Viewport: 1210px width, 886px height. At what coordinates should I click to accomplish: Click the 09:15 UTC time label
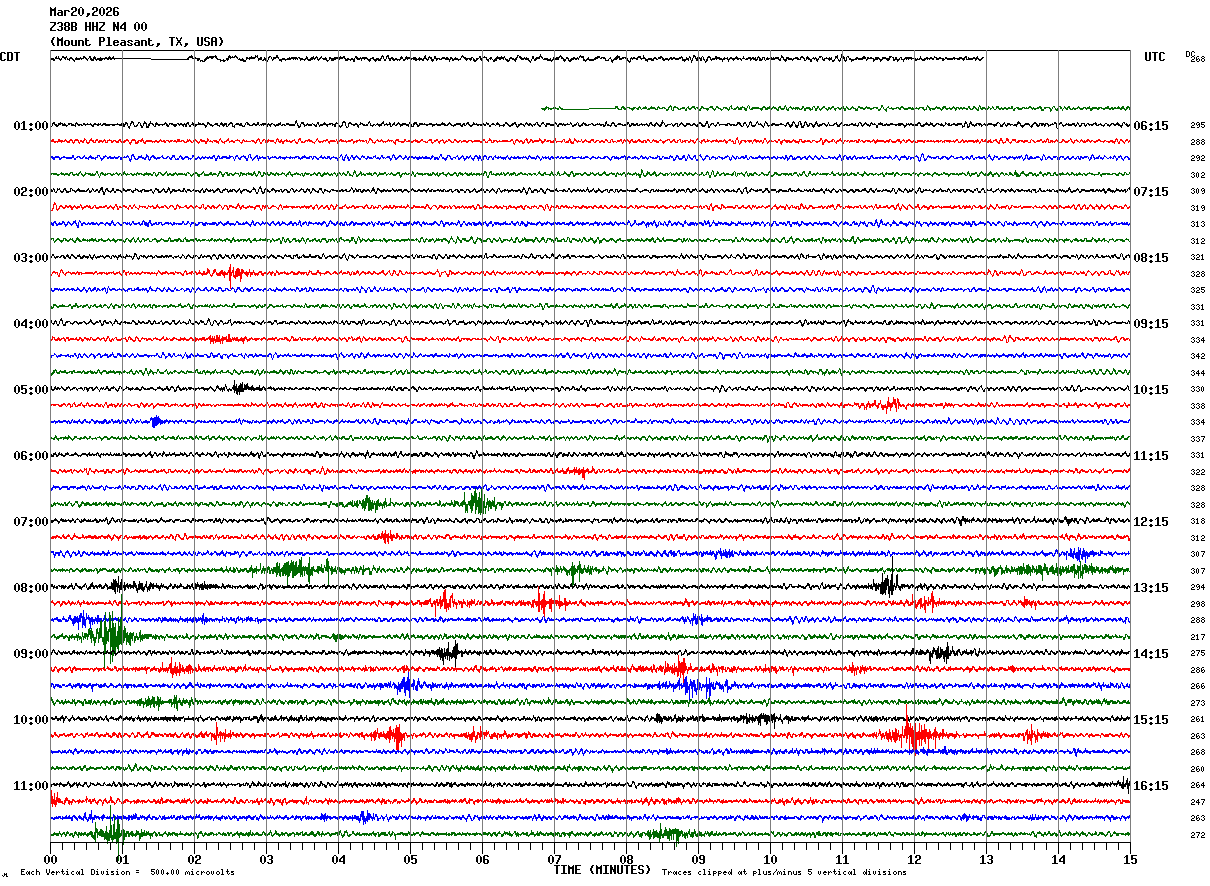point(1151,324)
